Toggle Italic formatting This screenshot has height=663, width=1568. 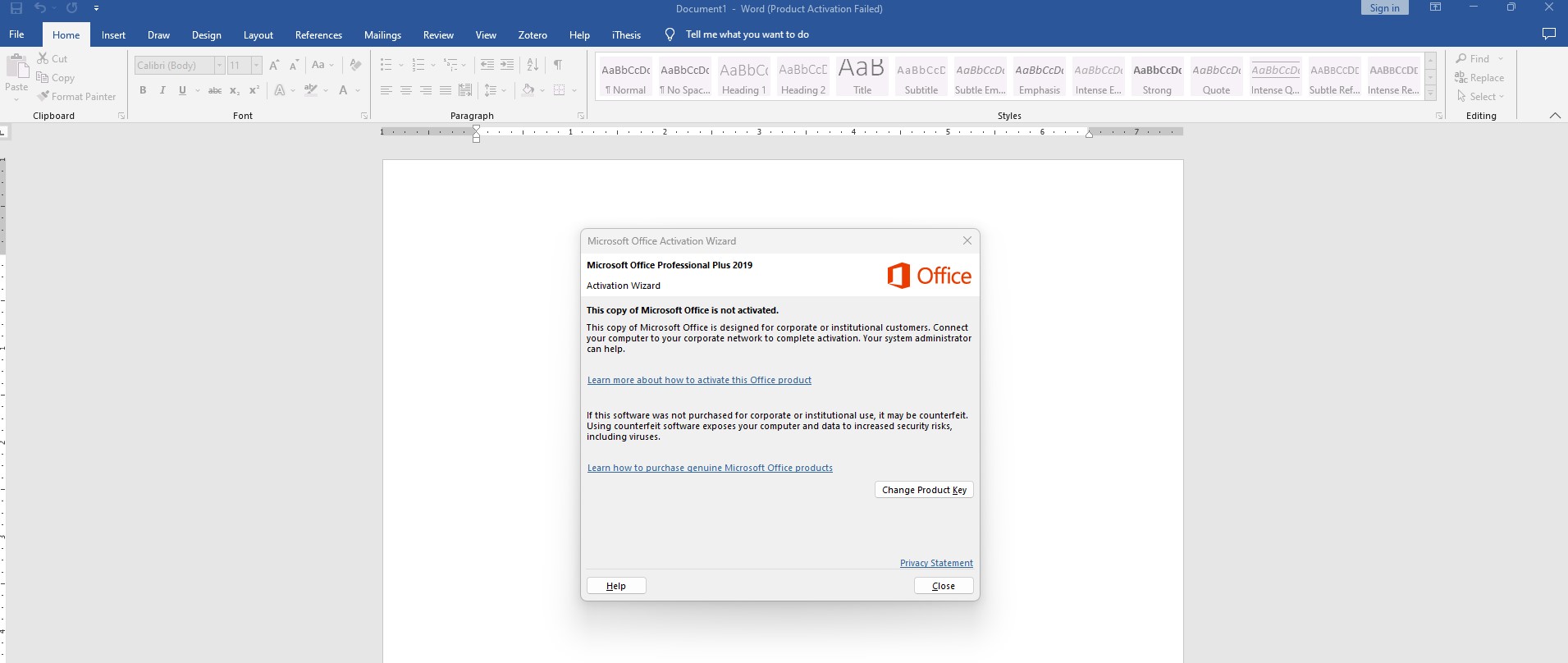coord(162,90)
